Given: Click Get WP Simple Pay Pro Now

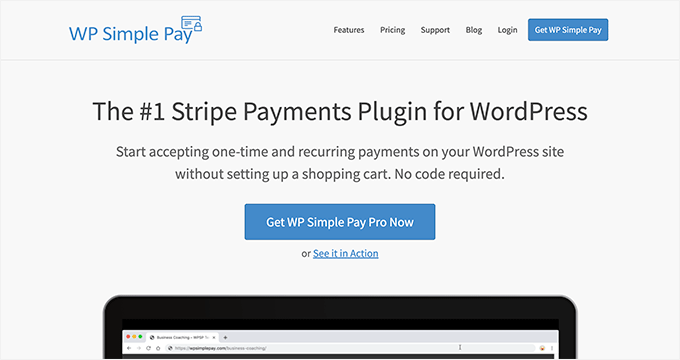Looking at the screenshot, I should coord(340,222).
